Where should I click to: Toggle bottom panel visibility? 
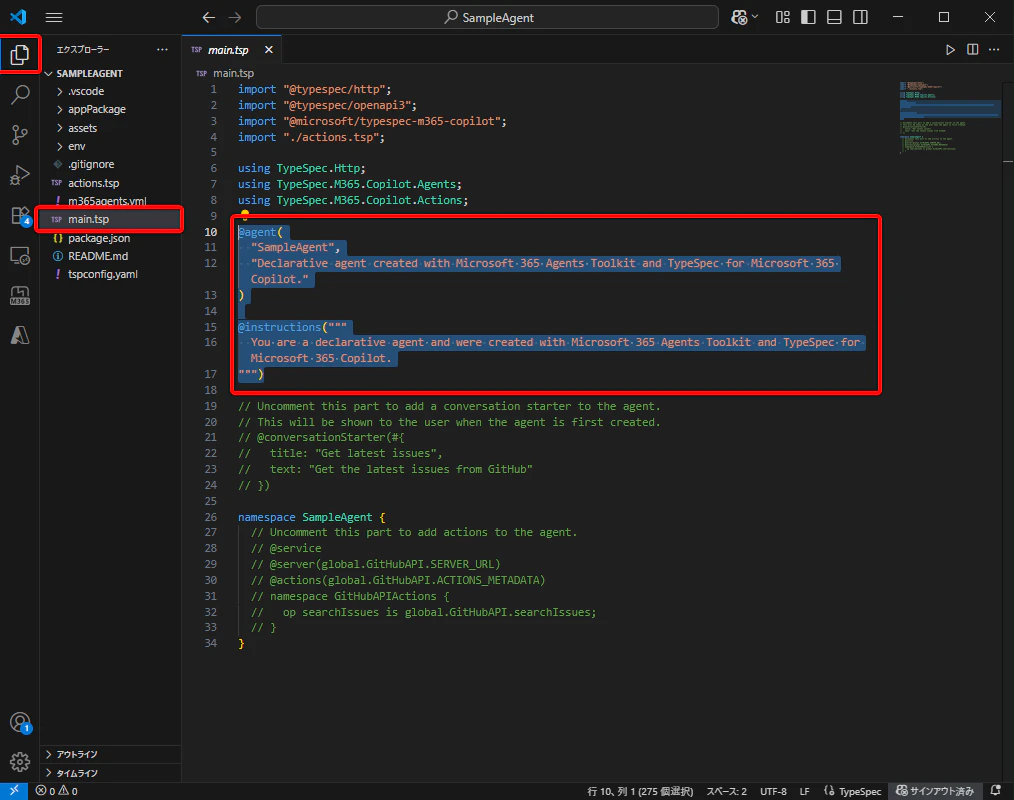834,17
